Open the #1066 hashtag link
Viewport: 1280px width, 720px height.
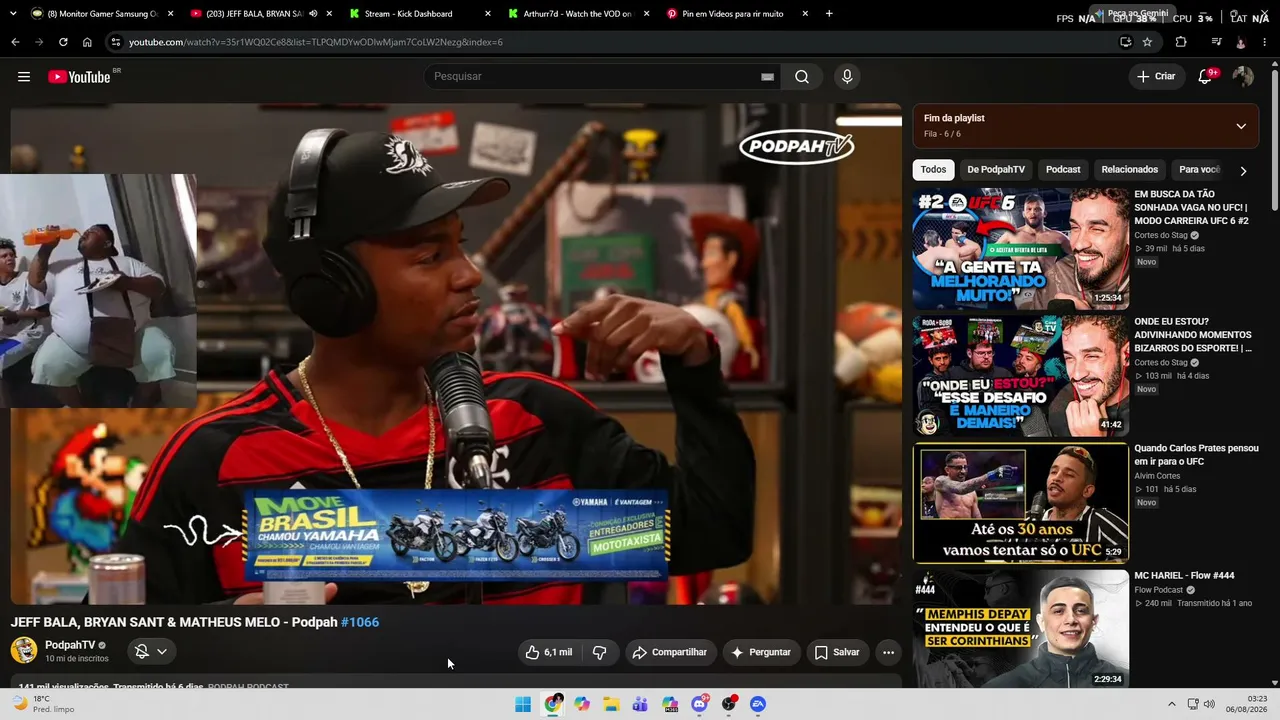pyautogui.click(x=360, y=622)
